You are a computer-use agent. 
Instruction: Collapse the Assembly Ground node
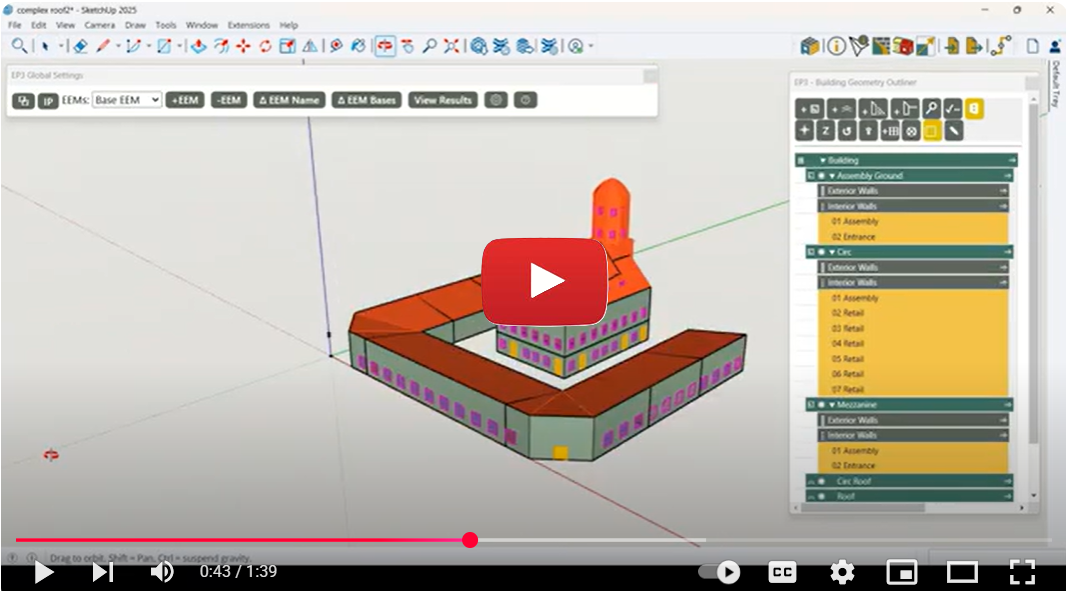[832, 175]
